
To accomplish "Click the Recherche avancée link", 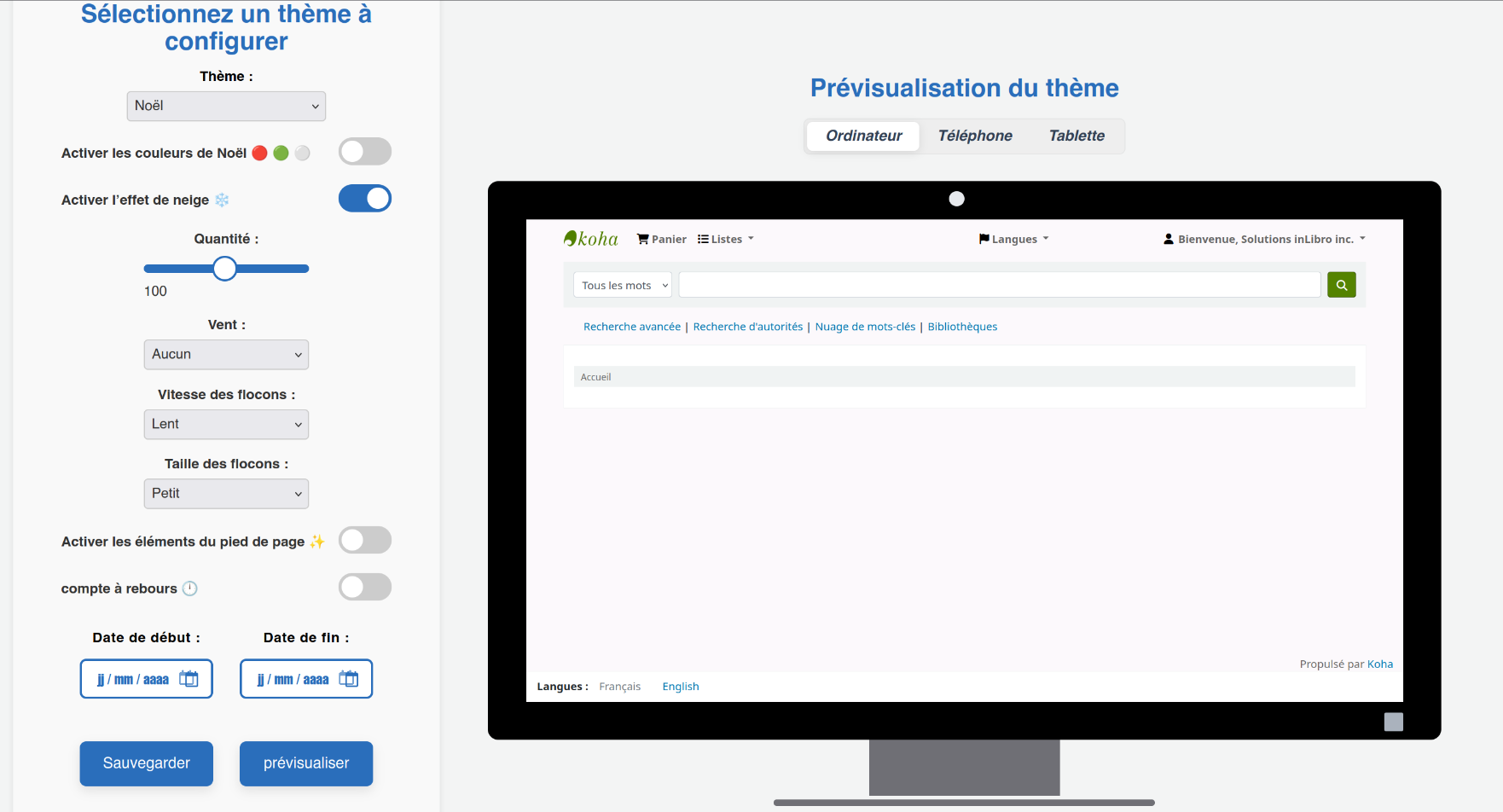I will [632, 327].
